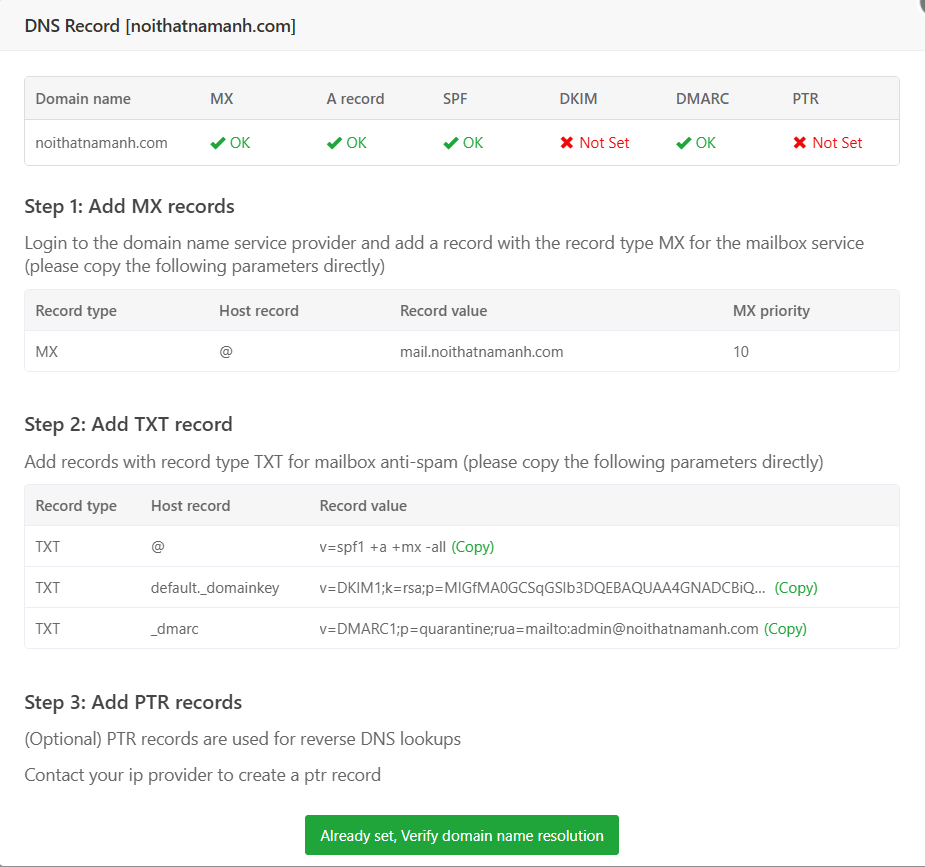Viewport: 925px width, 867px height.
Task: Click the noithatnamanh.com domain name cell
Action: (x=101, y=143)
